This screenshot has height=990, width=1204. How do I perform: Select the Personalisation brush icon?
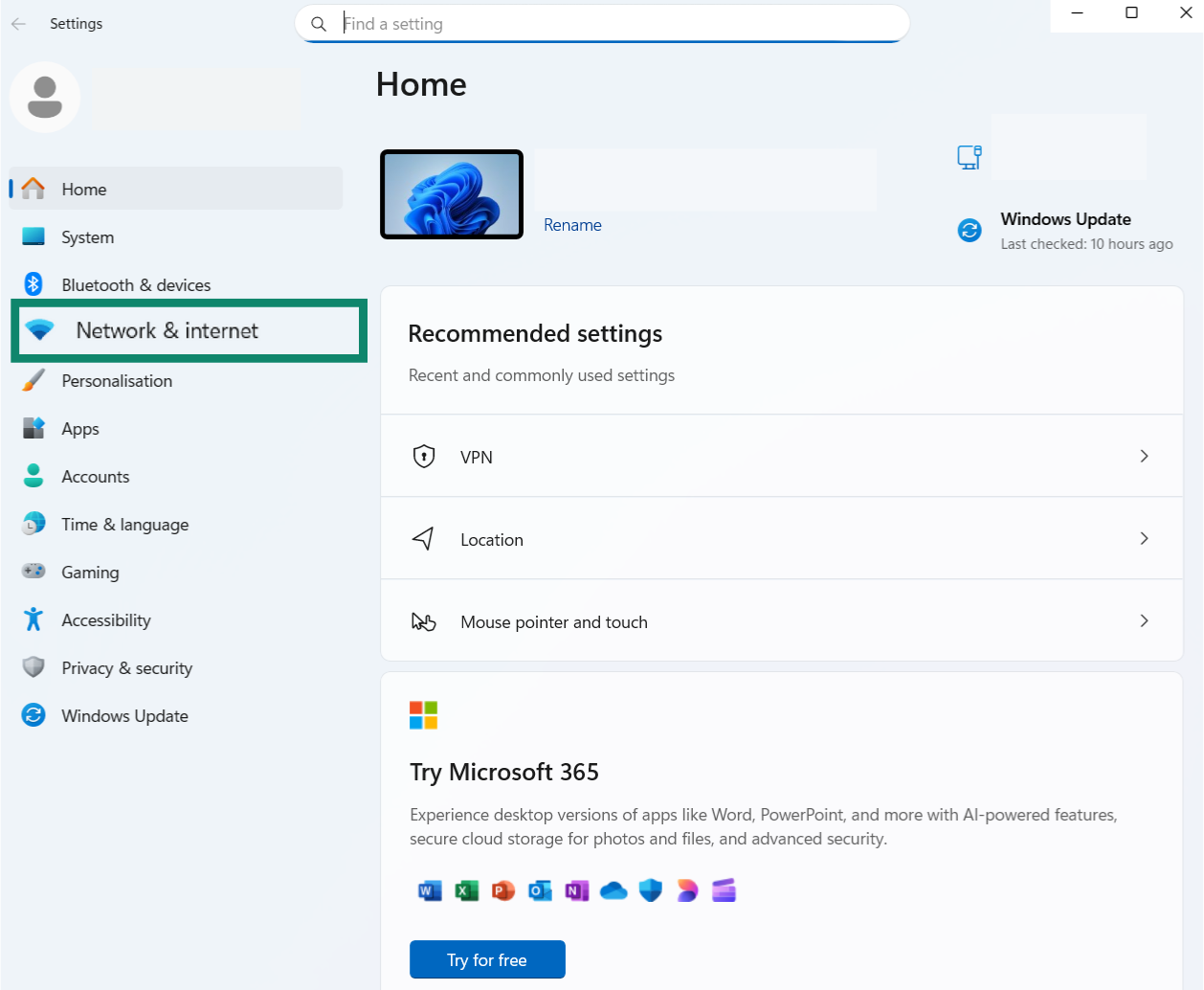(33, 380)
